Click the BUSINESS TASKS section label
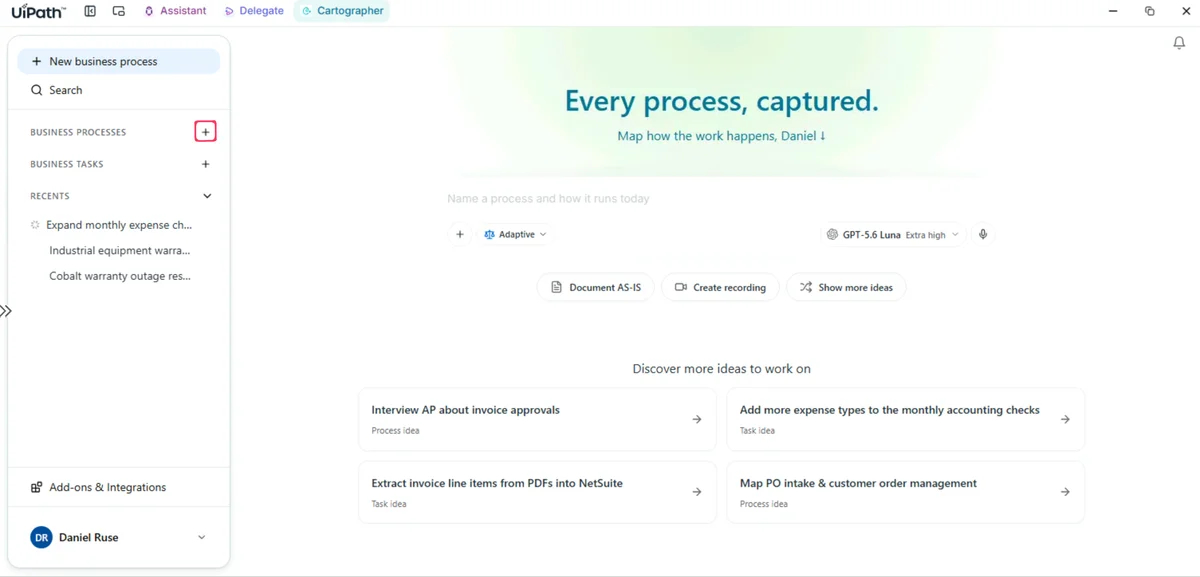The image size is (1200, 577). point(67,164)
